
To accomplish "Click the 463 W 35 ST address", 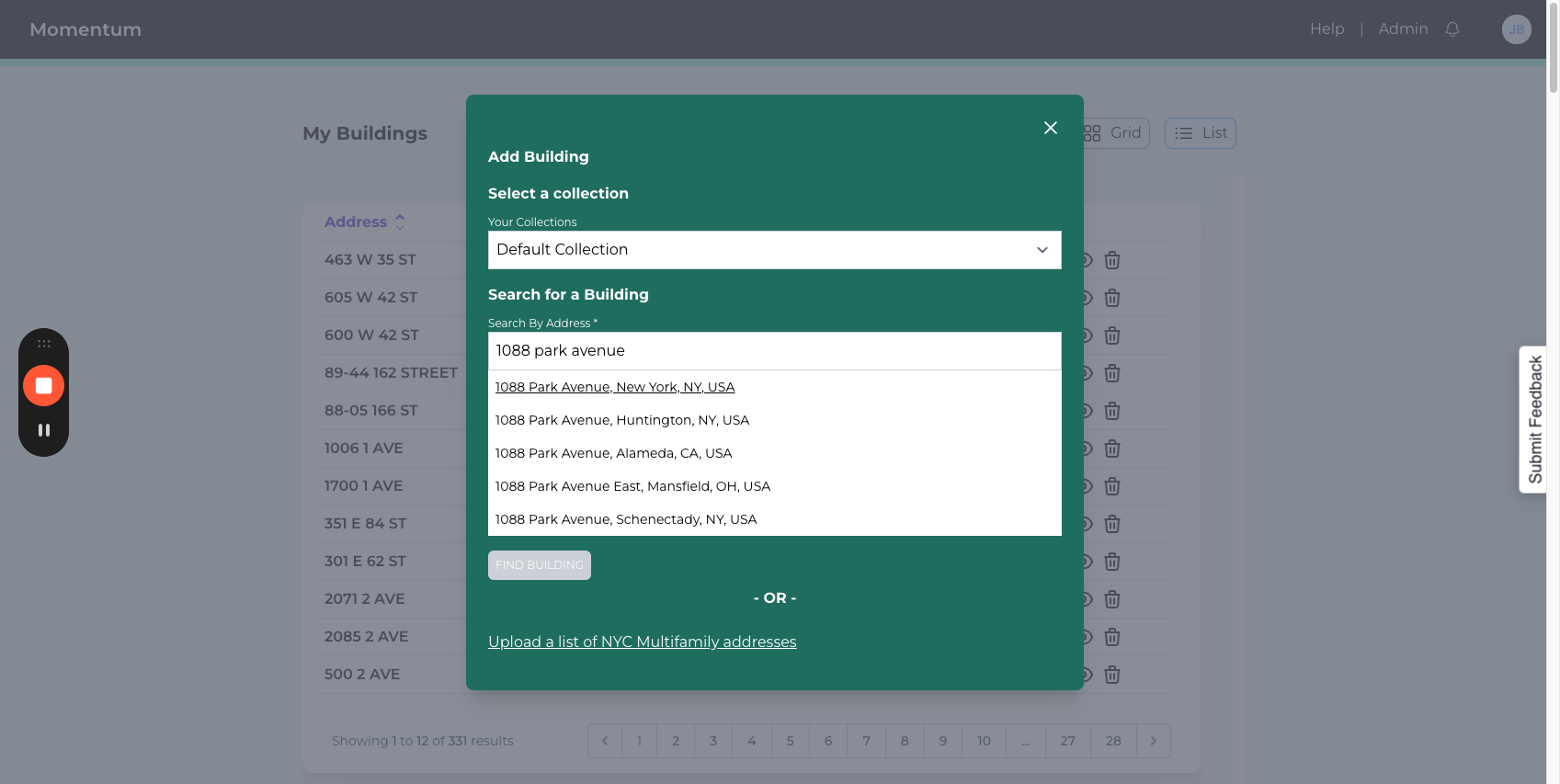I will (370, 260).
